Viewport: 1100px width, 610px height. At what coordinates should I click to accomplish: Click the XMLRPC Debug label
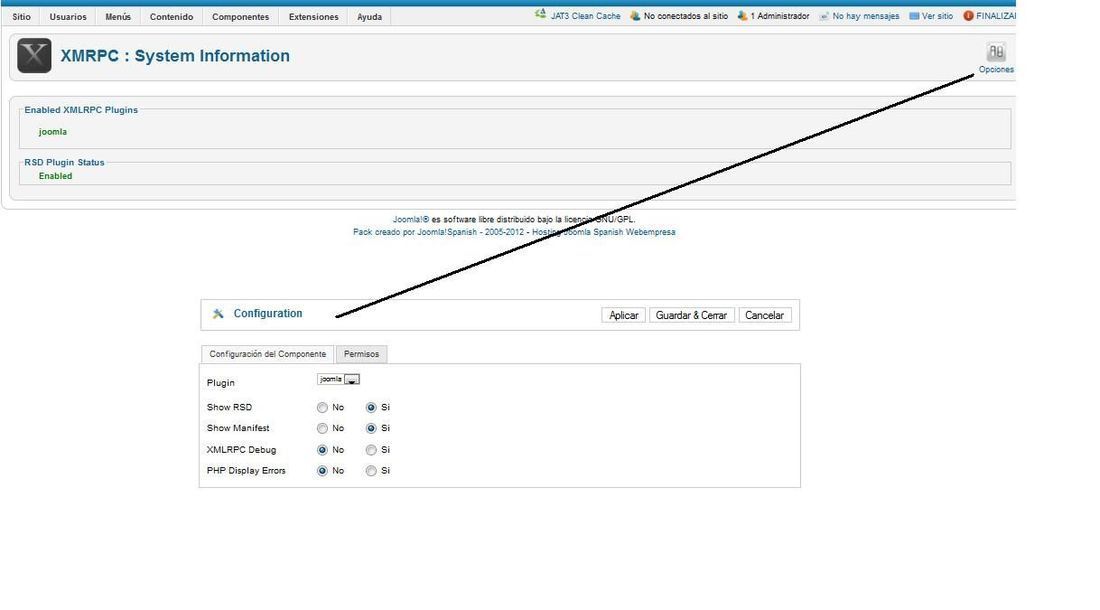[x=241, y=450]
